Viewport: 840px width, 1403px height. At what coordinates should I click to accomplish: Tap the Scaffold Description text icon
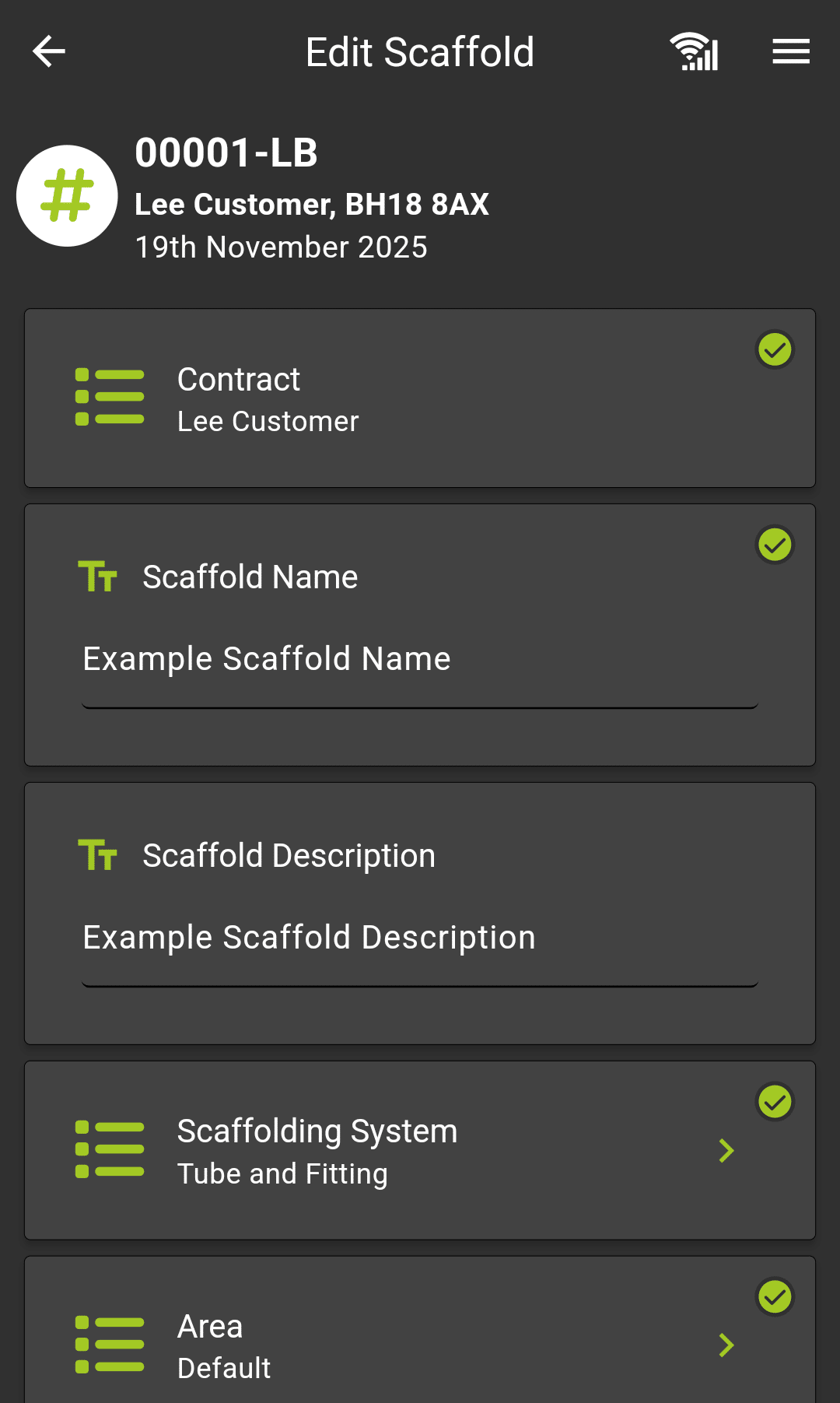[x=98, y=855]
